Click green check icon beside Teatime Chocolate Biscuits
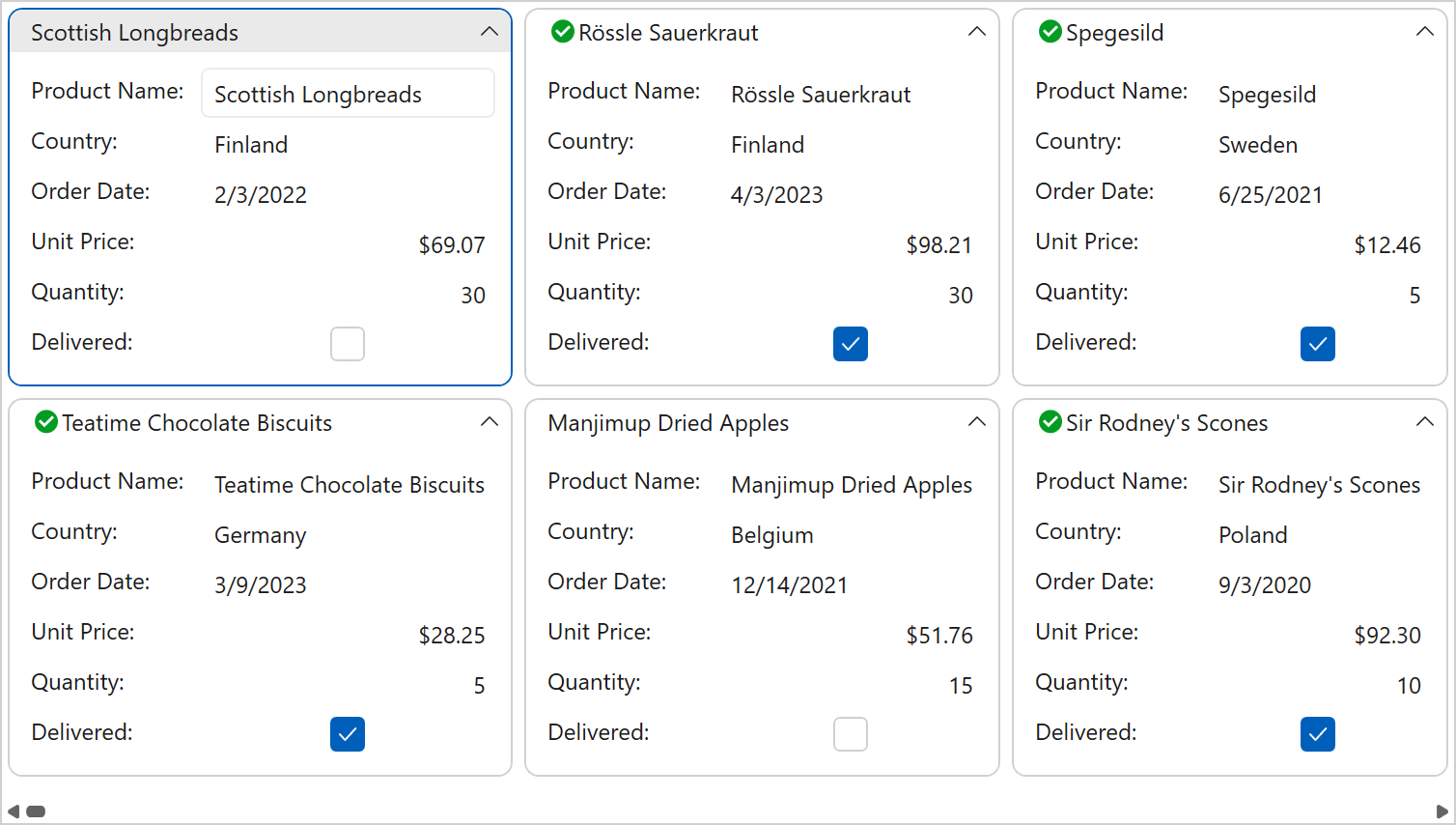Viewport: 1456px width, 825px height. pos(45,422)
